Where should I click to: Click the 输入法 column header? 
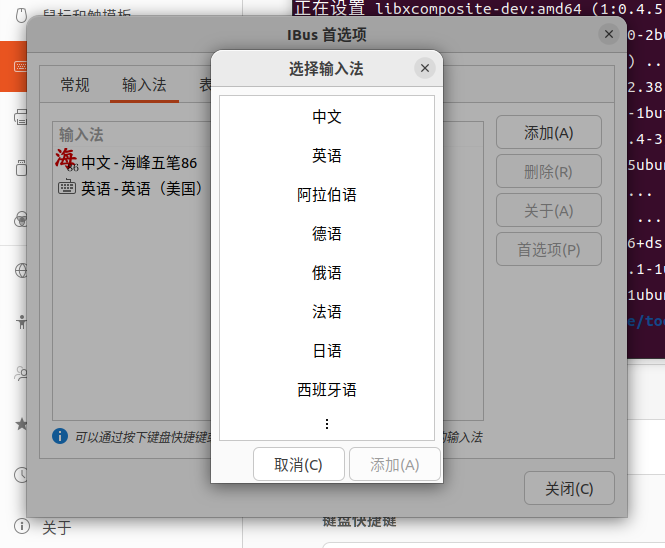(81, 134)
